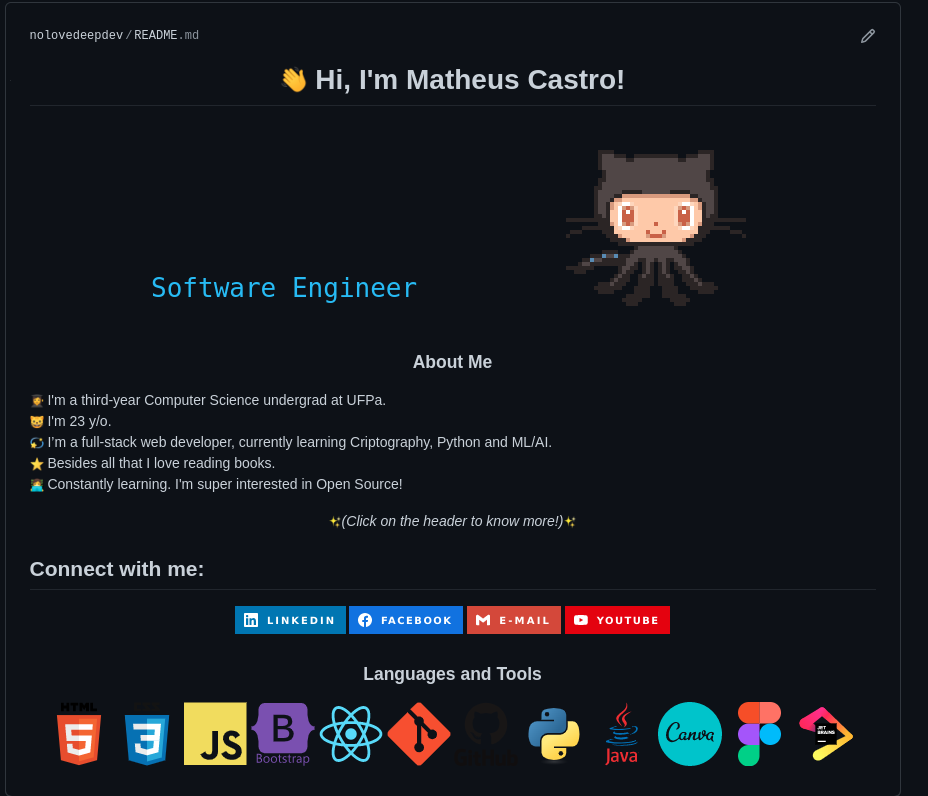Click the pencil edit README icon

click(868, 36)
